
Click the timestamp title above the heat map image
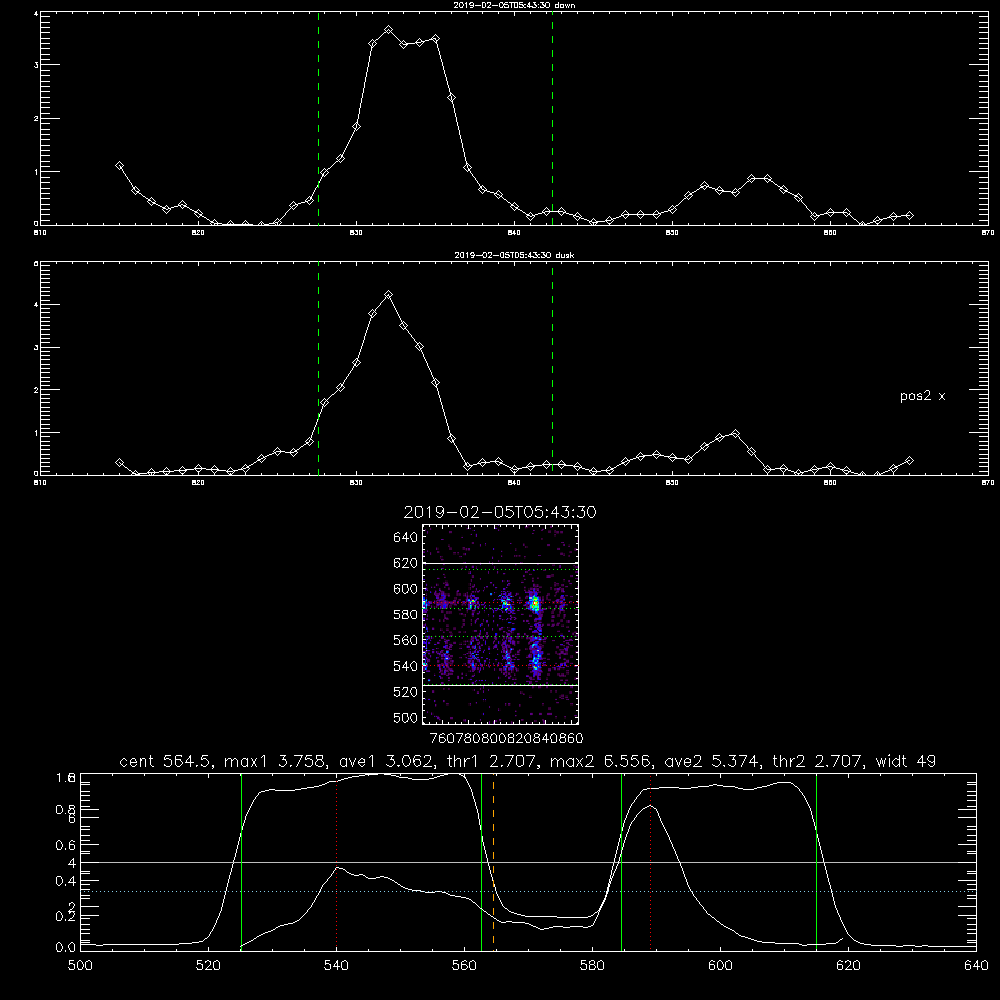[x=500, y=512]
